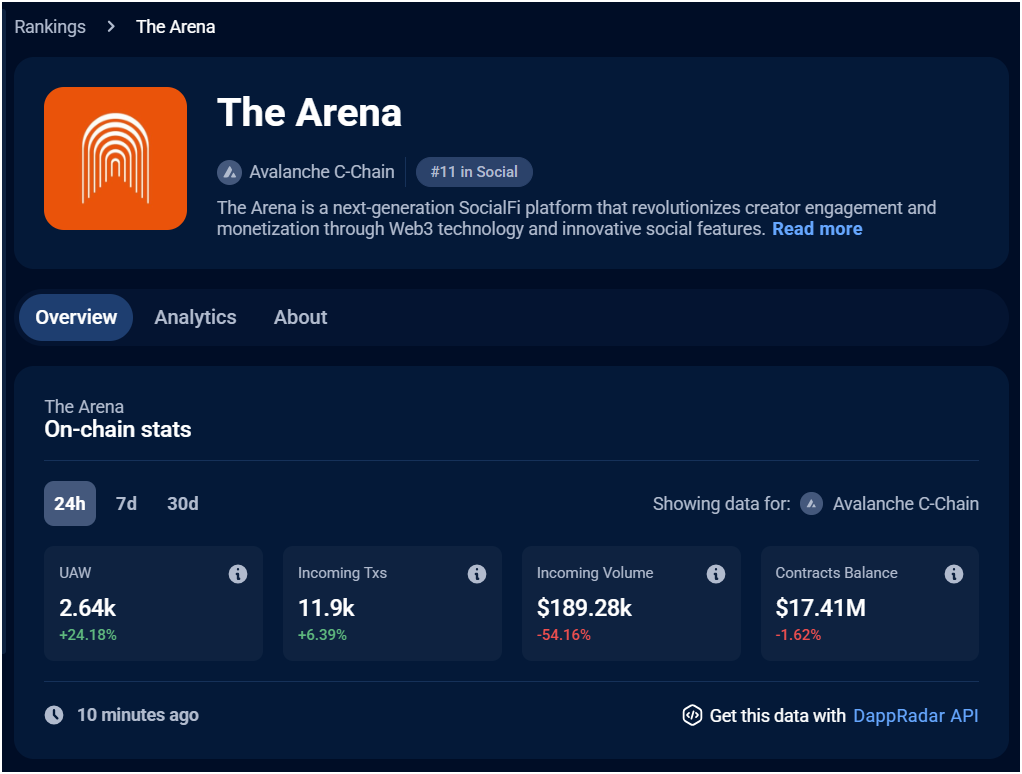Click Contracts Balance info icon
The width and height of the screenshot is (1022, 774).
(x=954, y=574)
